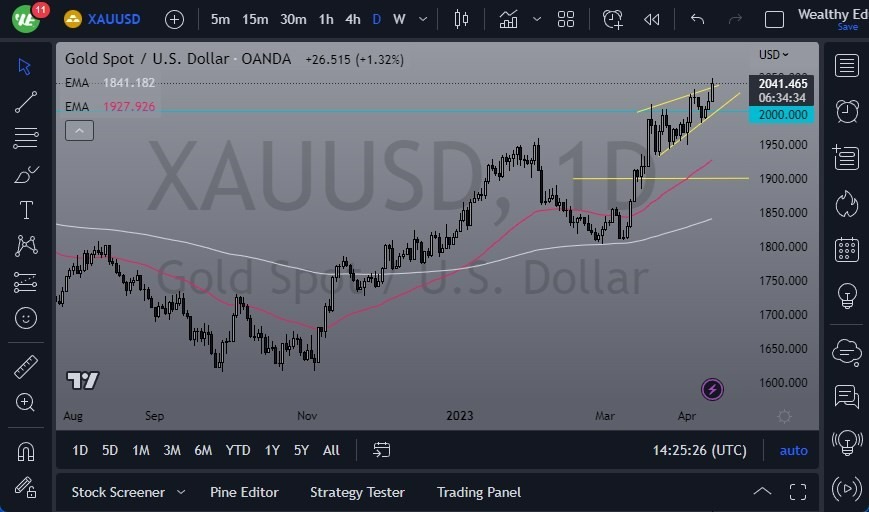Image resolution: width=869 pixels, height=512 pixels.
Task: Save the Wealthy Ed chart layout
Action: tap(847, 27)
